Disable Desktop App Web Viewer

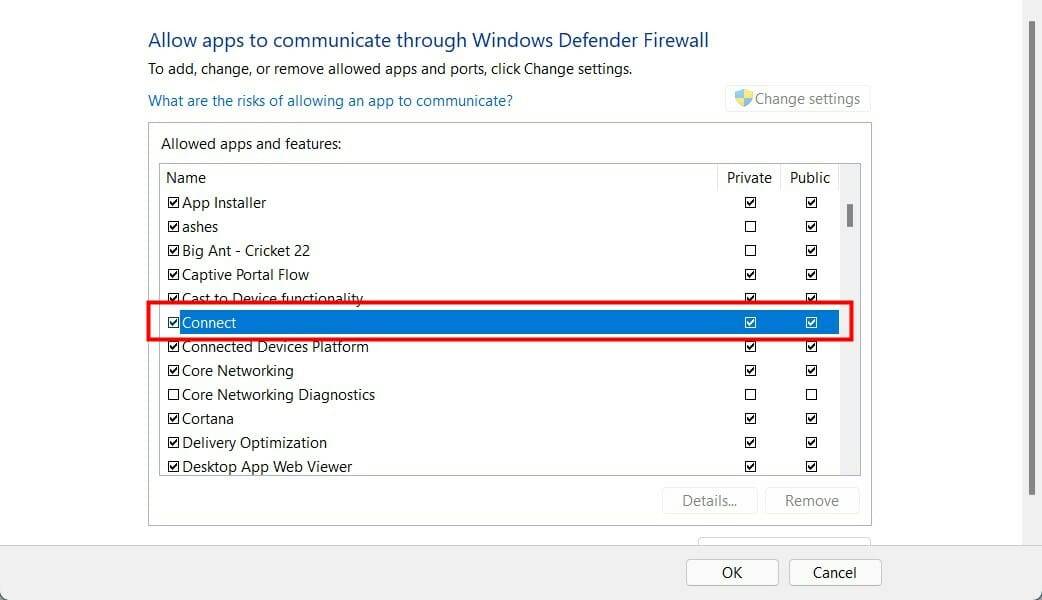click(173, 466)
